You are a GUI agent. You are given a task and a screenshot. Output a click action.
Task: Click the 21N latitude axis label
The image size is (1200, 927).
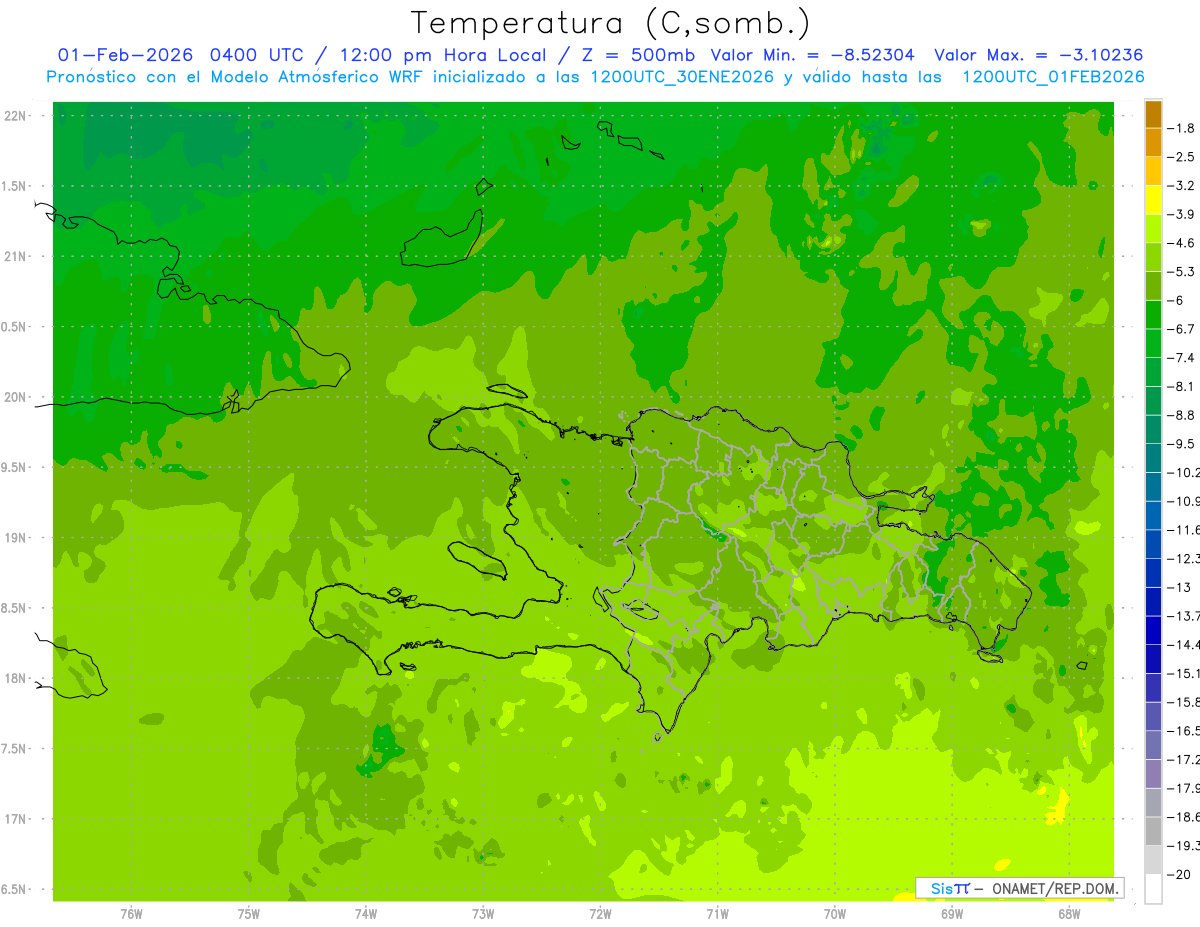click(x=16, y=256)
